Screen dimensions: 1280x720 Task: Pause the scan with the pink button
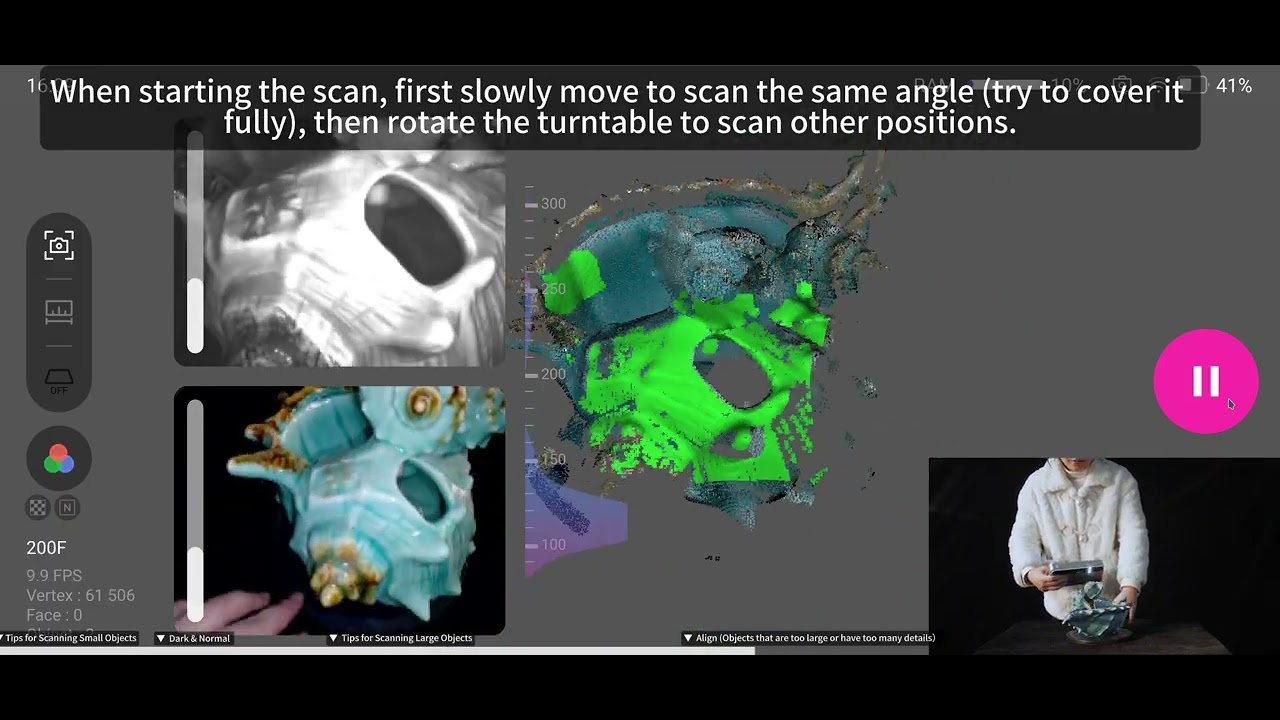pyautogui.click(x=1205, y=381)
